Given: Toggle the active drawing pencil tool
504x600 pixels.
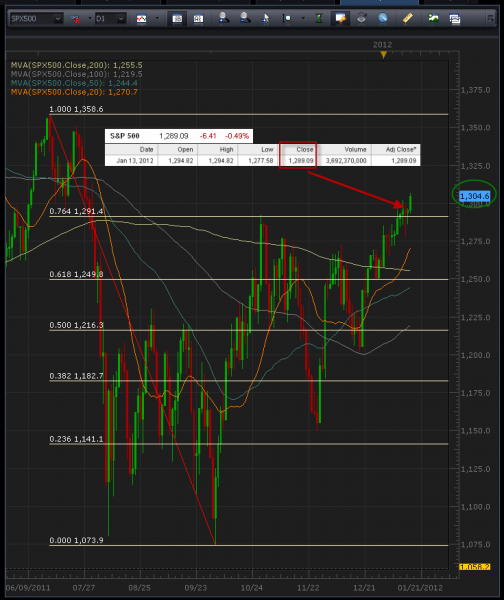Looking at the screenshot, I should click(340, 18).
